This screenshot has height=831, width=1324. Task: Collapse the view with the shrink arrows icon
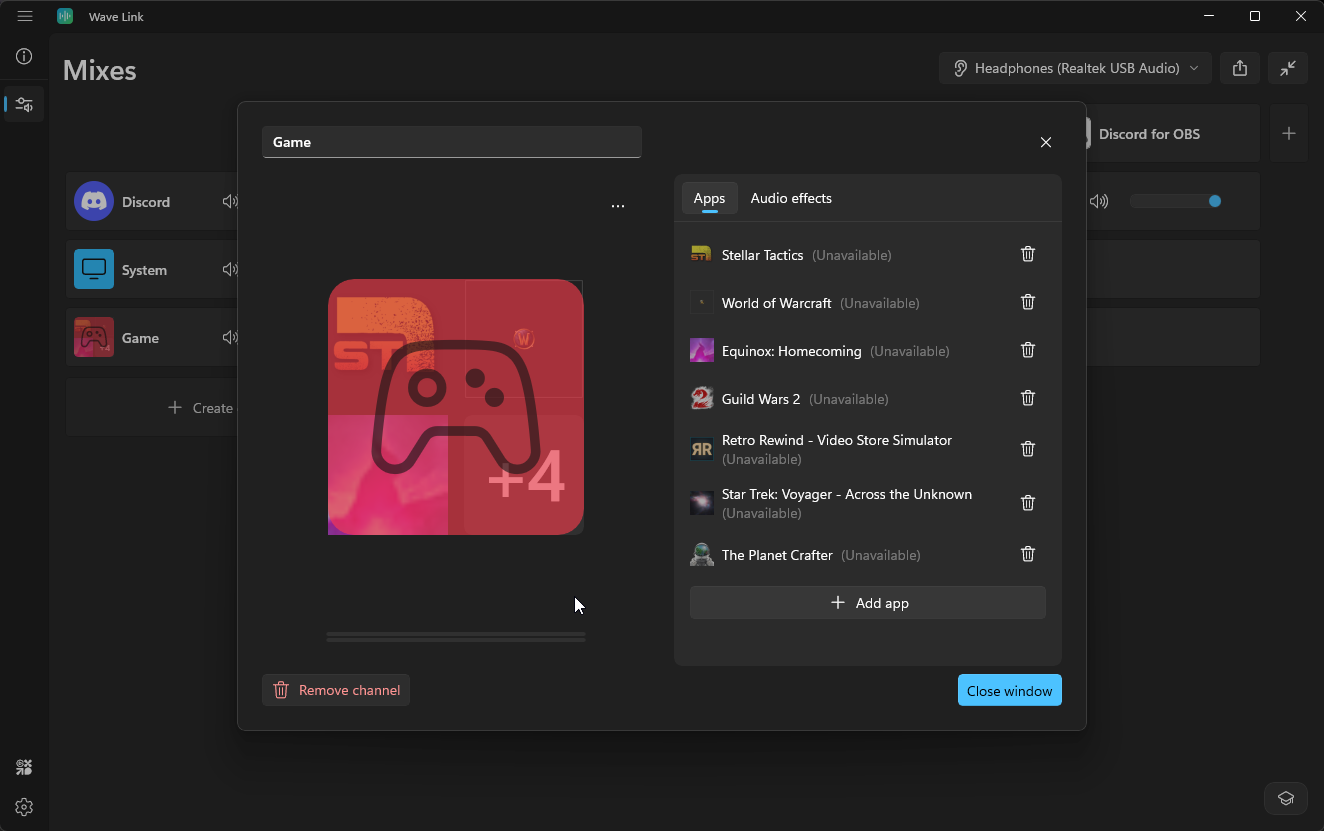tap(1288, 68)
